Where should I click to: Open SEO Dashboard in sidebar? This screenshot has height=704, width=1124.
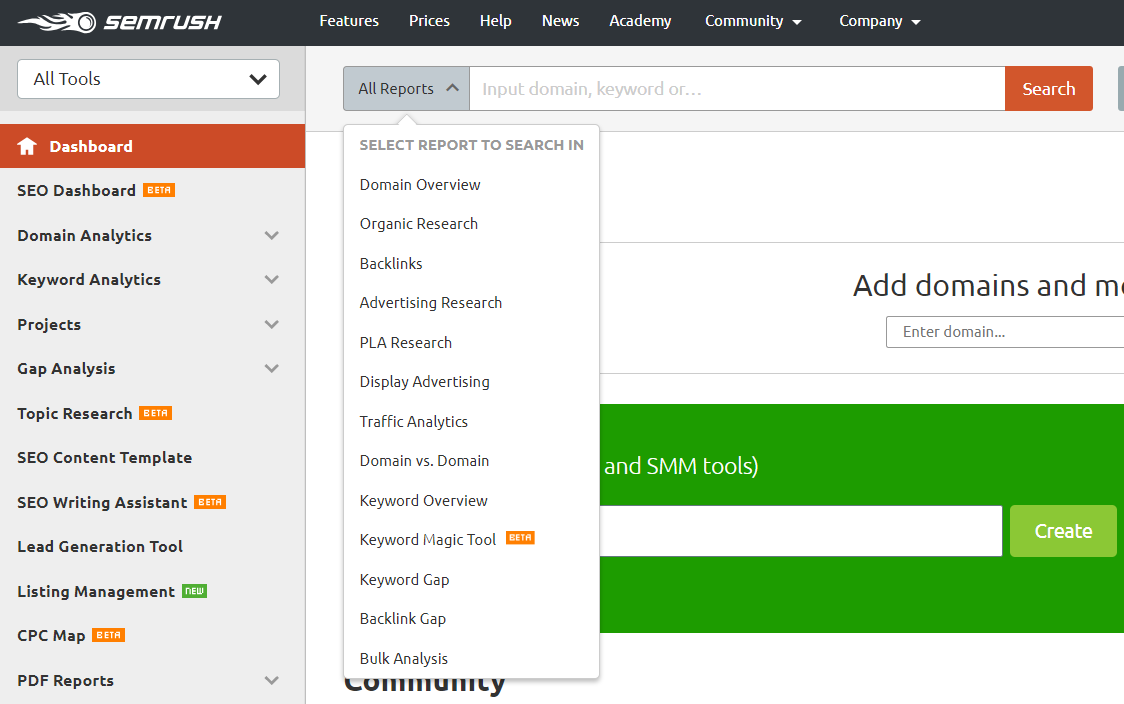coord(76,190)
